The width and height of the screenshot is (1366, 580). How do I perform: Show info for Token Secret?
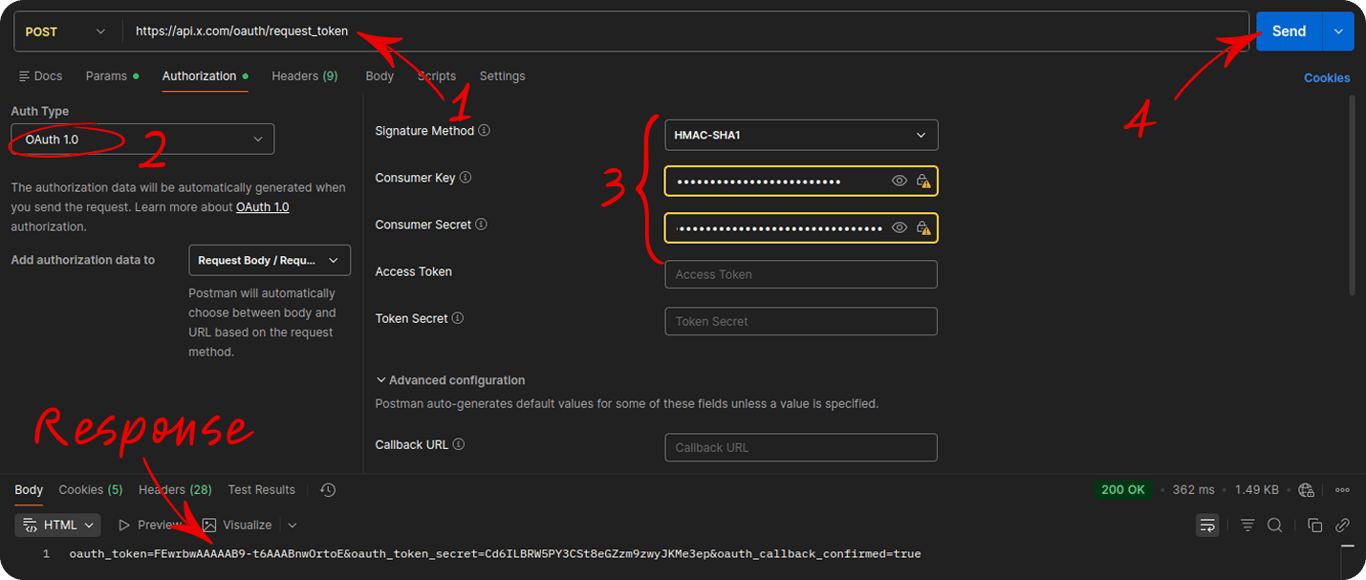tap(457, 319)
